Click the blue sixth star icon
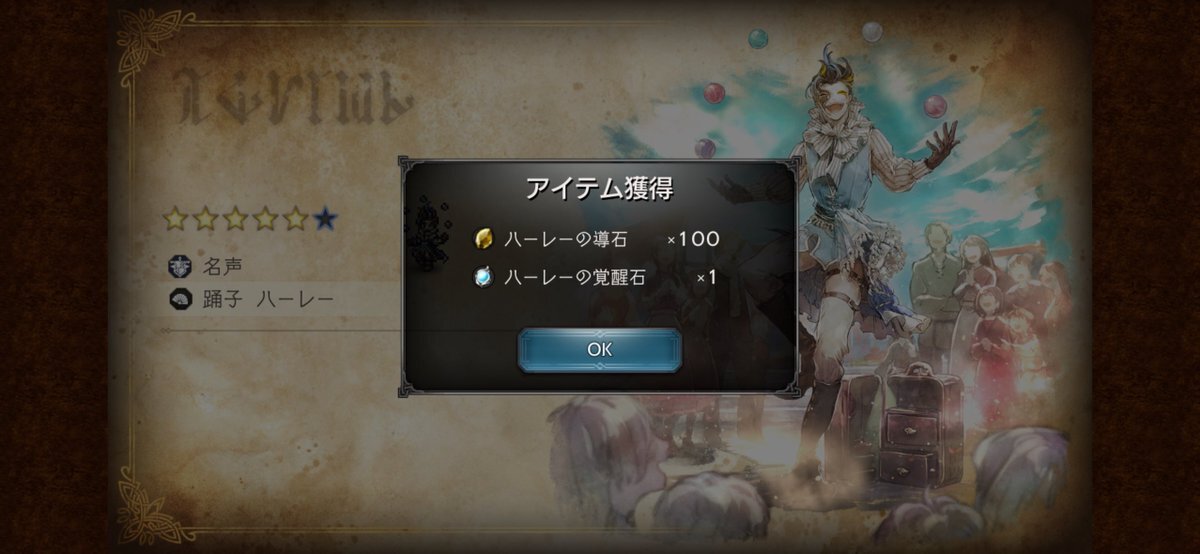The image size is (1200, 554). 325,219
